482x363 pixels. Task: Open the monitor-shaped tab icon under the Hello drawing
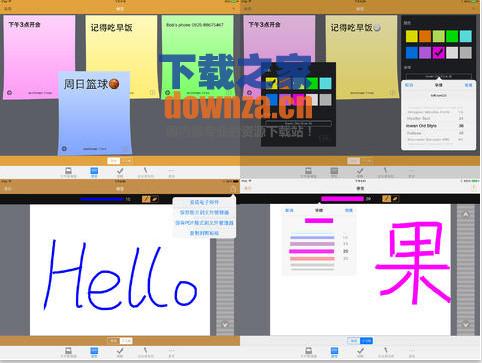coord(68,351)
